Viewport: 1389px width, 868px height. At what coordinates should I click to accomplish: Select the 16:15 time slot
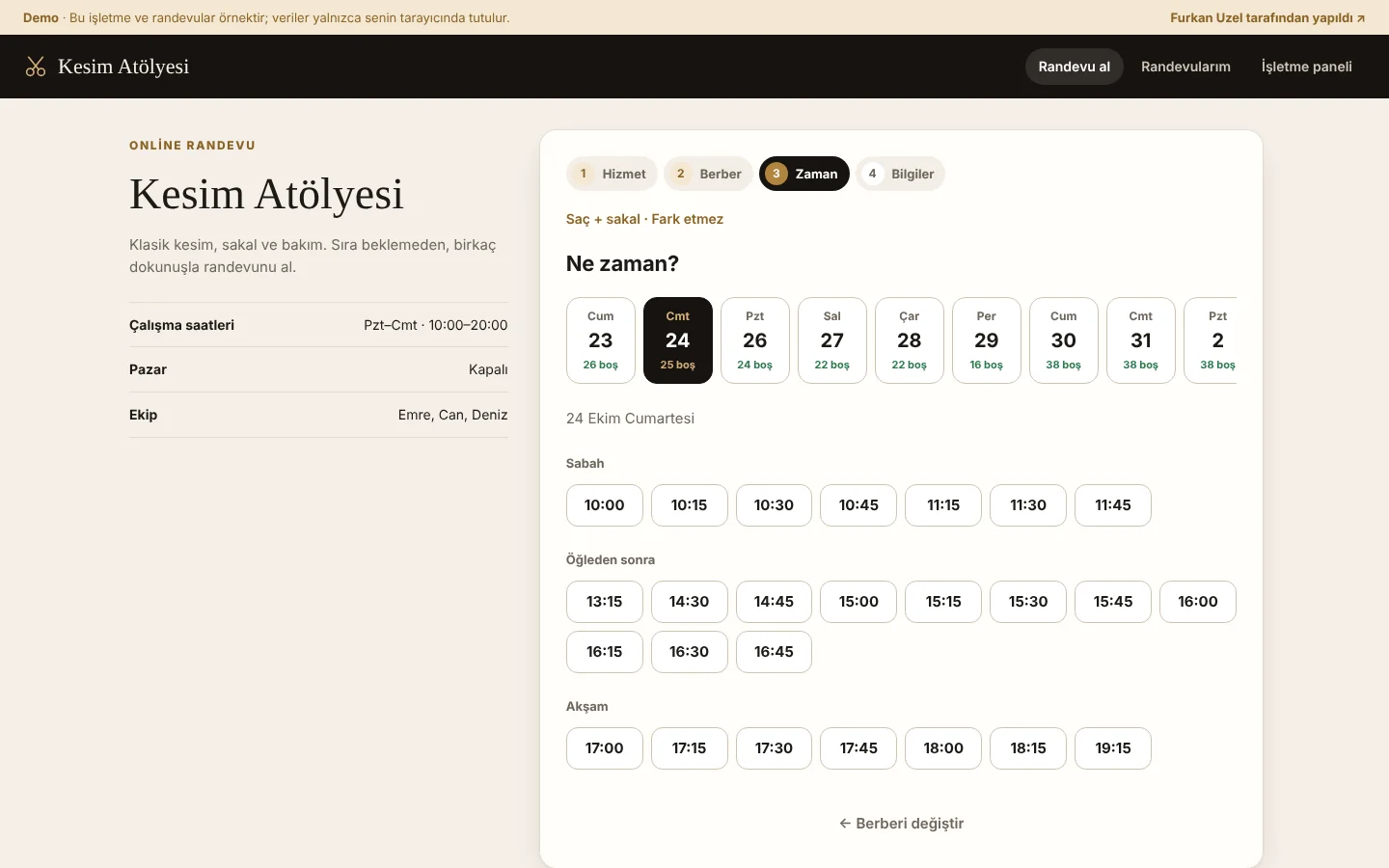(605, 652)
